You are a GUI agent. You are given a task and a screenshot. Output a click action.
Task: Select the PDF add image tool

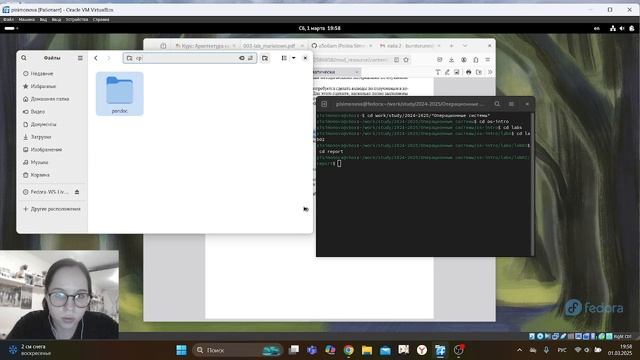point(457,72)
